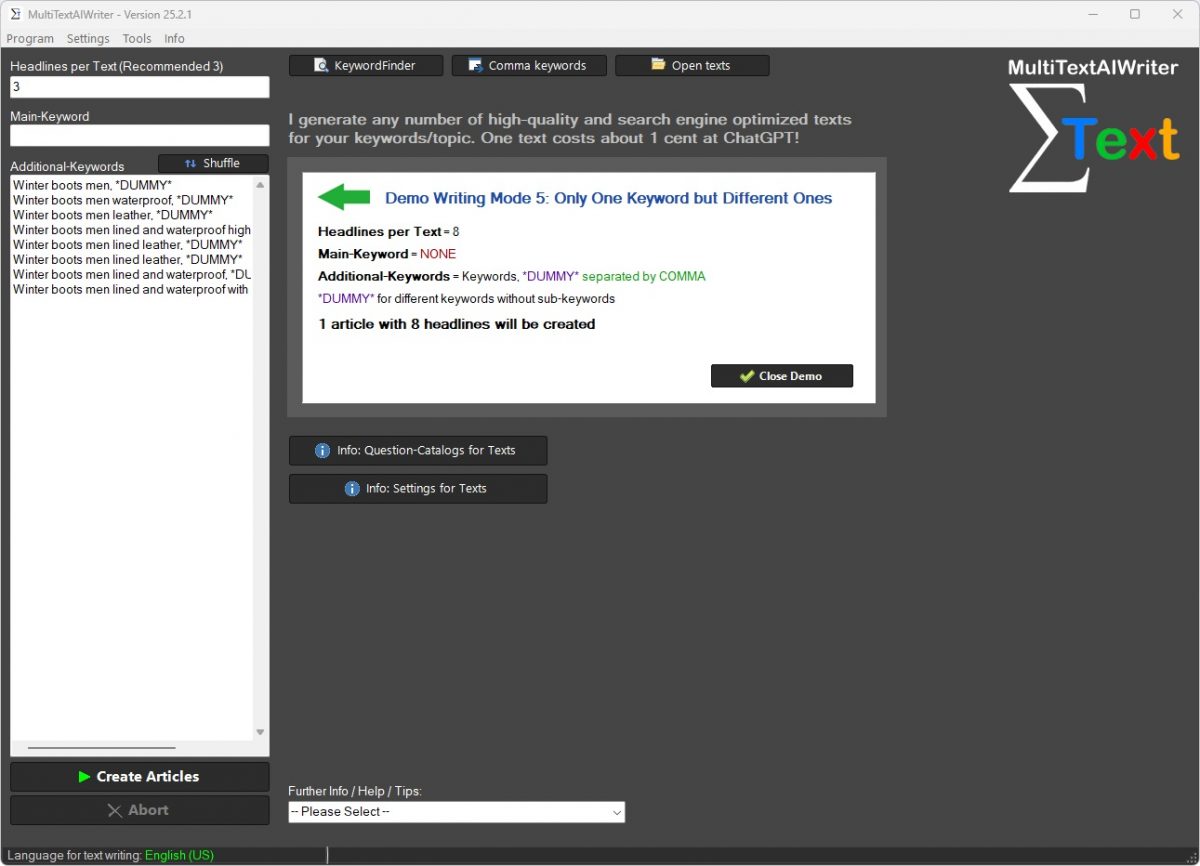The height and width of the screenshot is (866, 1200).
Task: Open the Tools menu
Action: click(137, 39)
